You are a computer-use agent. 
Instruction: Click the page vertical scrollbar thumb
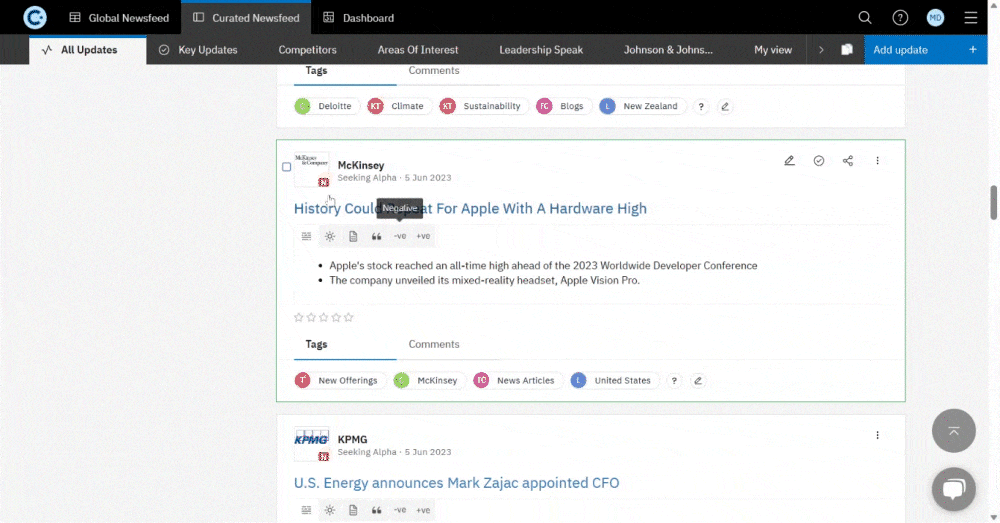[x=993, y=203]
